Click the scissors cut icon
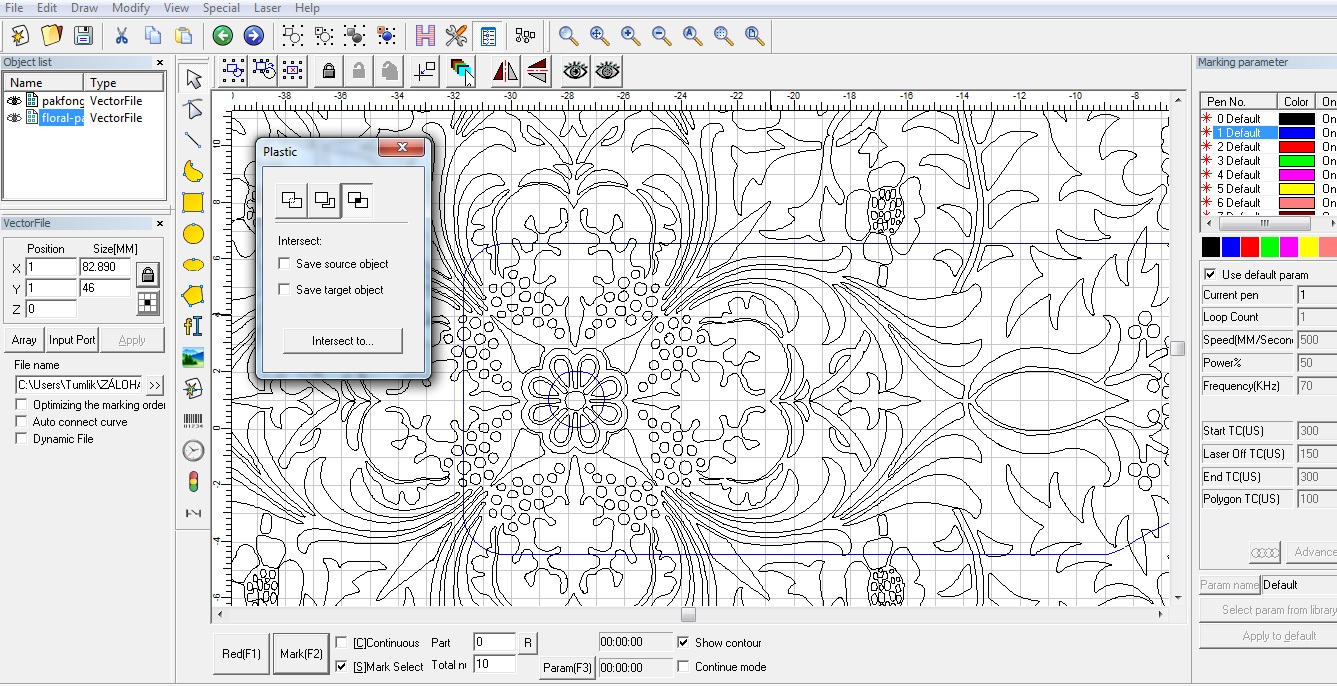Viewport: 1337px width, 686px height. tap(121, 36)
